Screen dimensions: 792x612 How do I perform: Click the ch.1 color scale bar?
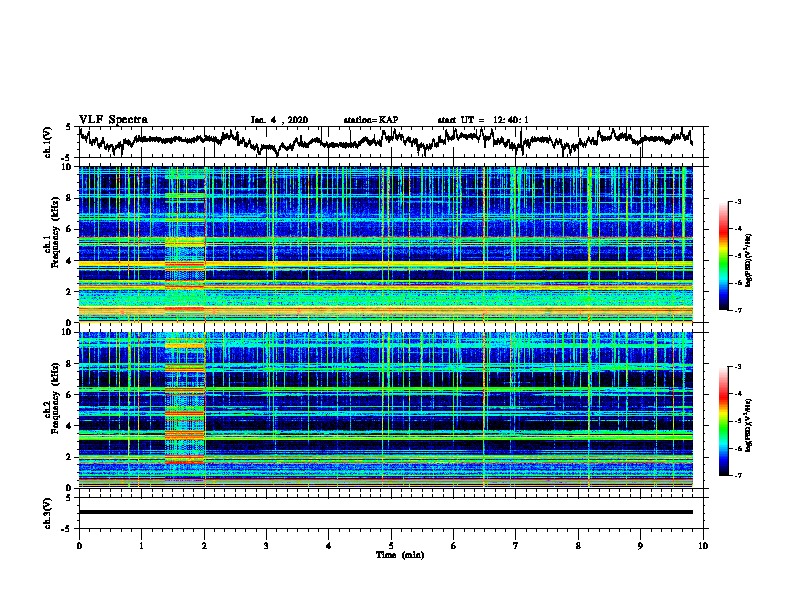723,256
